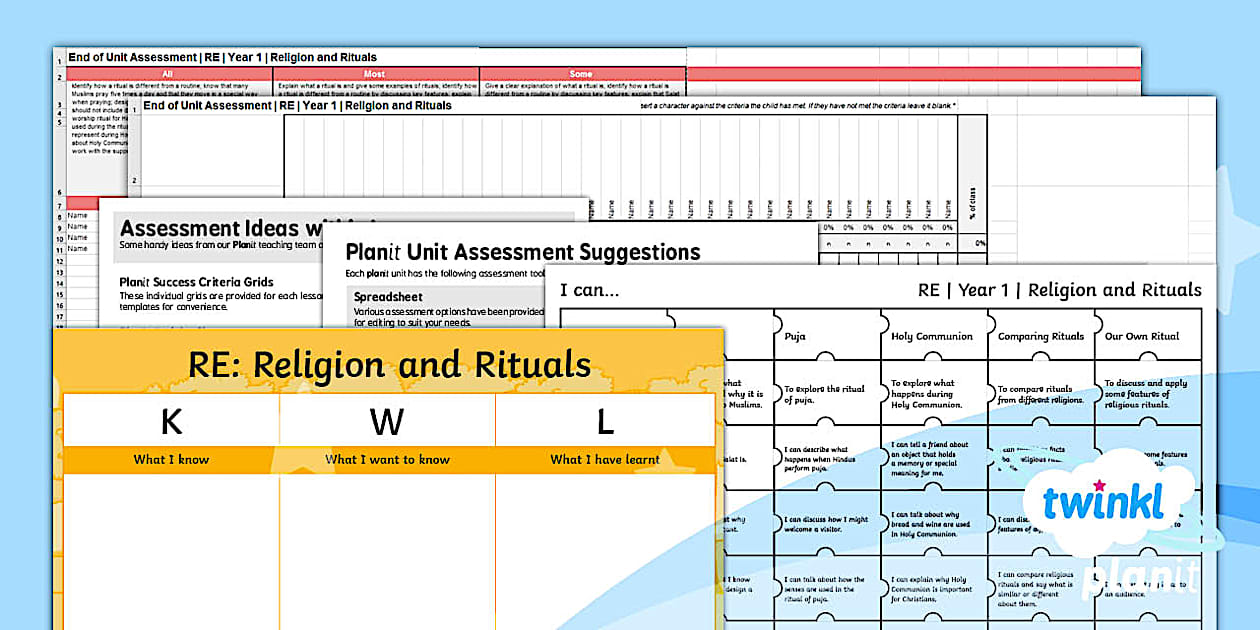
Task: Click the 'What I know' orange label
Action: [171, 460]
